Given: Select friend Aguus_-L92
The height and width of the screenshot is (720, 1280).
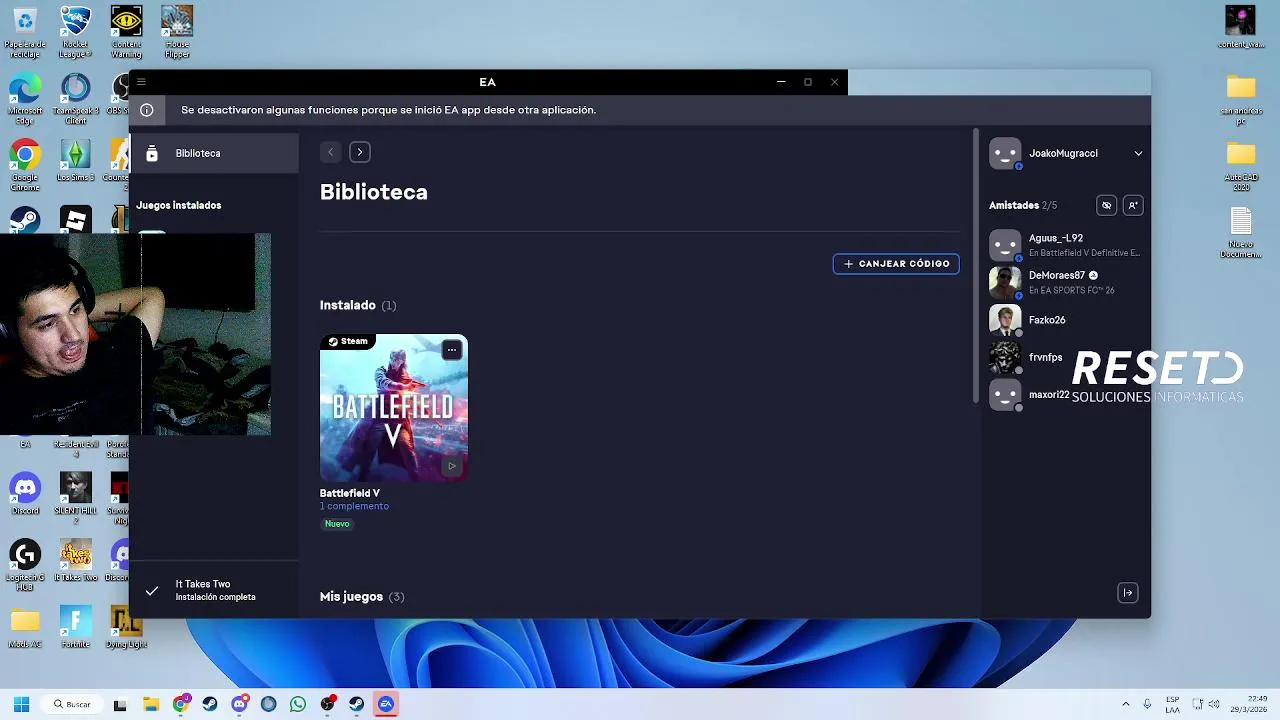Looking at the screenshot, I should pos(1066,245).
